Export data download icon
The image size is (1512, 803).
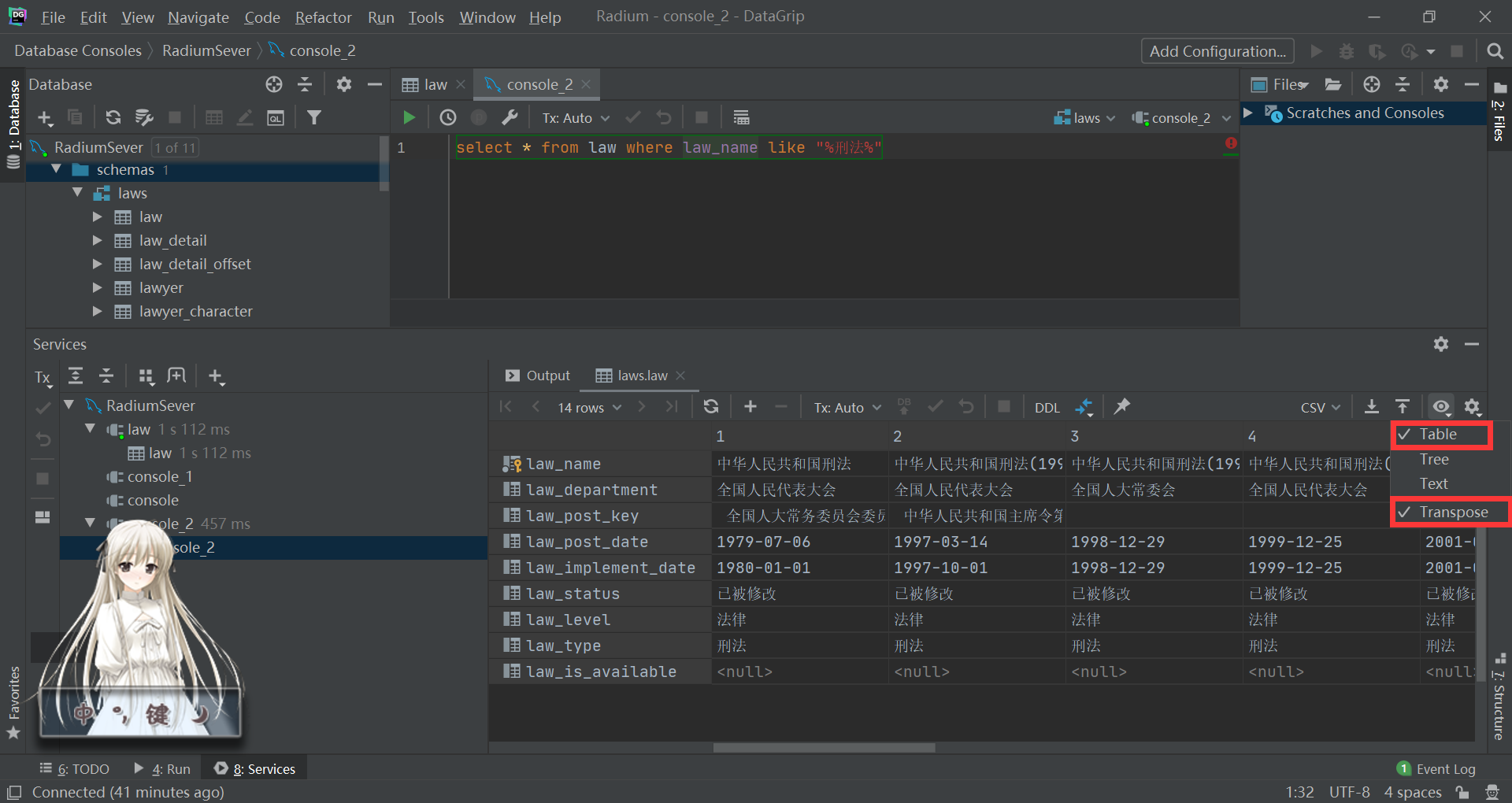tap(1372, 406)
